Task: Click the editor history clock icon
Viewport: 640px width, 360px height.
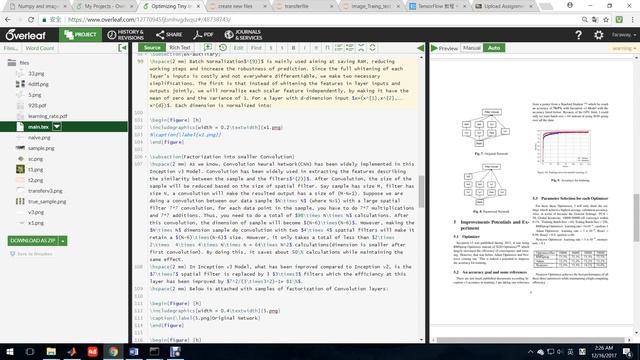Action: [223, 48]
